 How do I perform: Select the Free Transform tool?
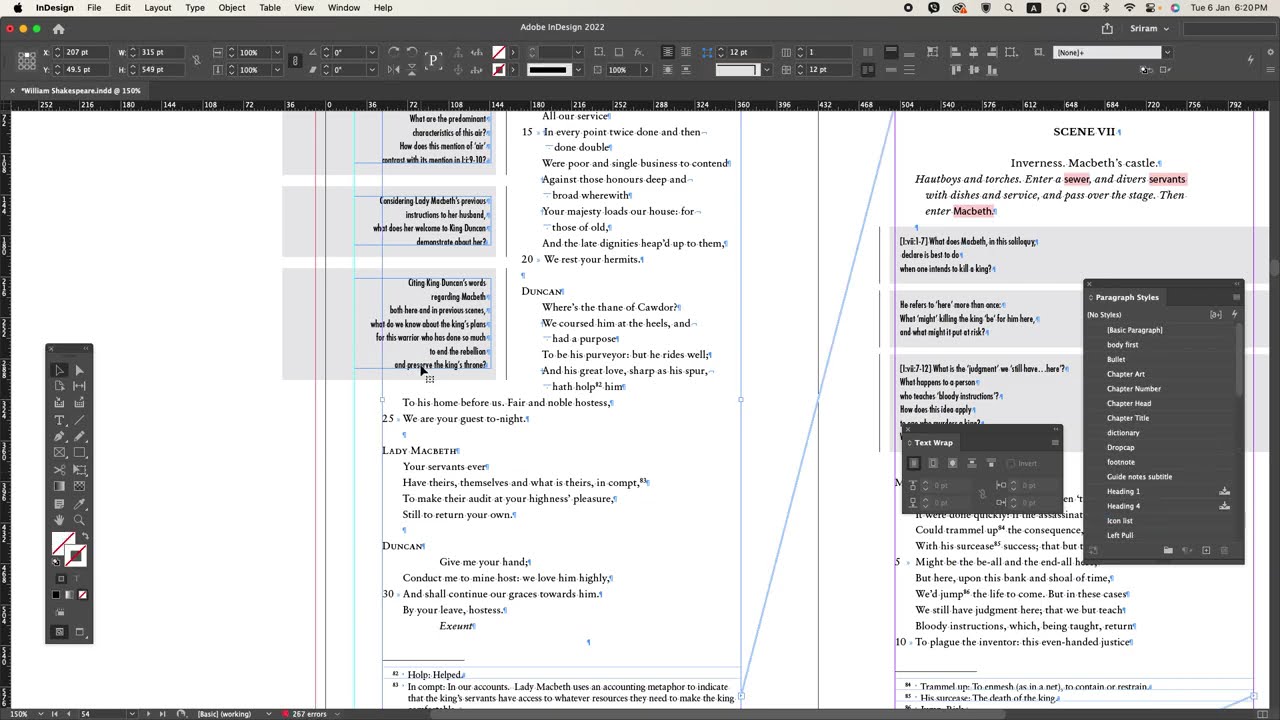pos(79,470)
